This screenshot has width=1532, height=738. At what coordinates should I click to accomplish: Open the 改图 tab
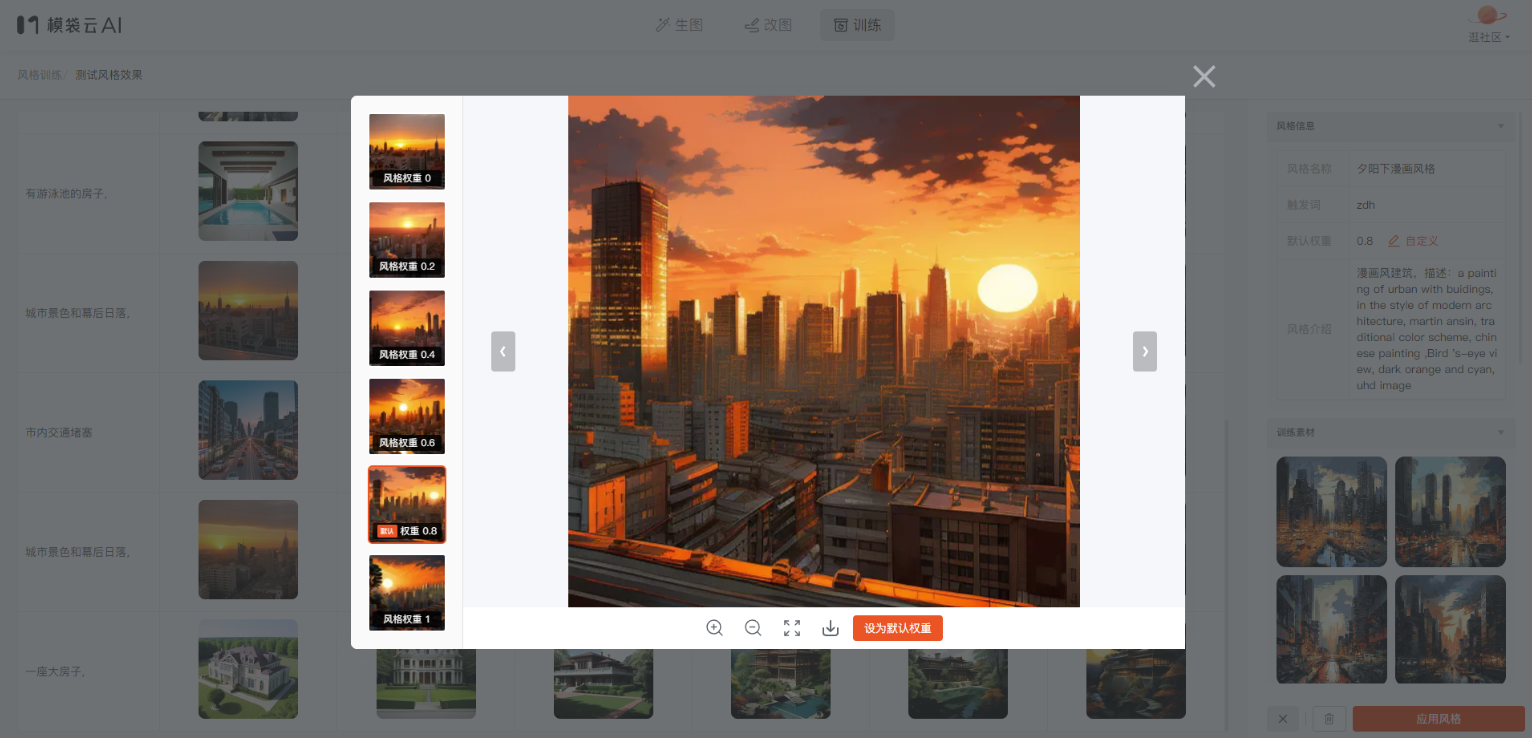(x=768, y=25)
